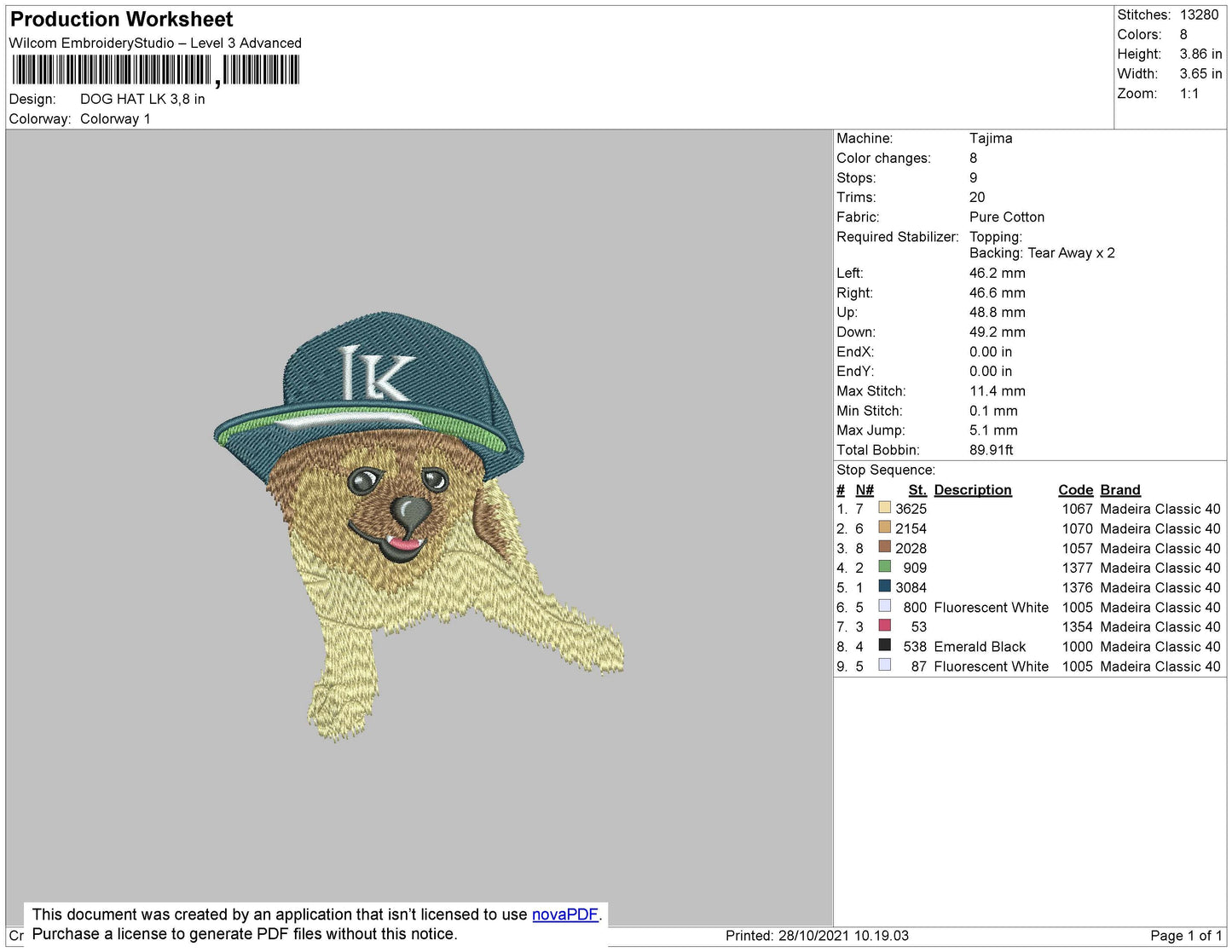Click the Color changes value 8

click(974, 158)
